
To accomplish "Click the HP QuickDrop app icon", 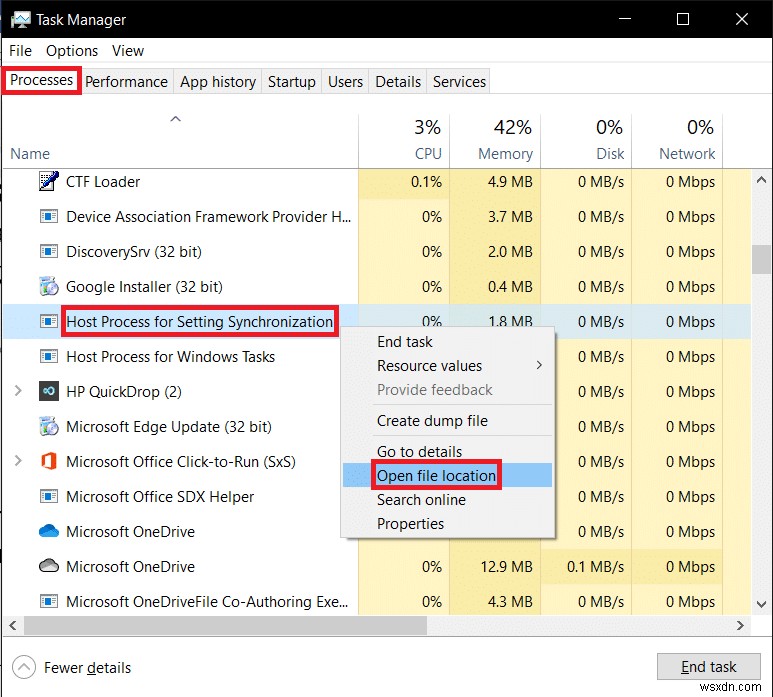I will (48, 392).
